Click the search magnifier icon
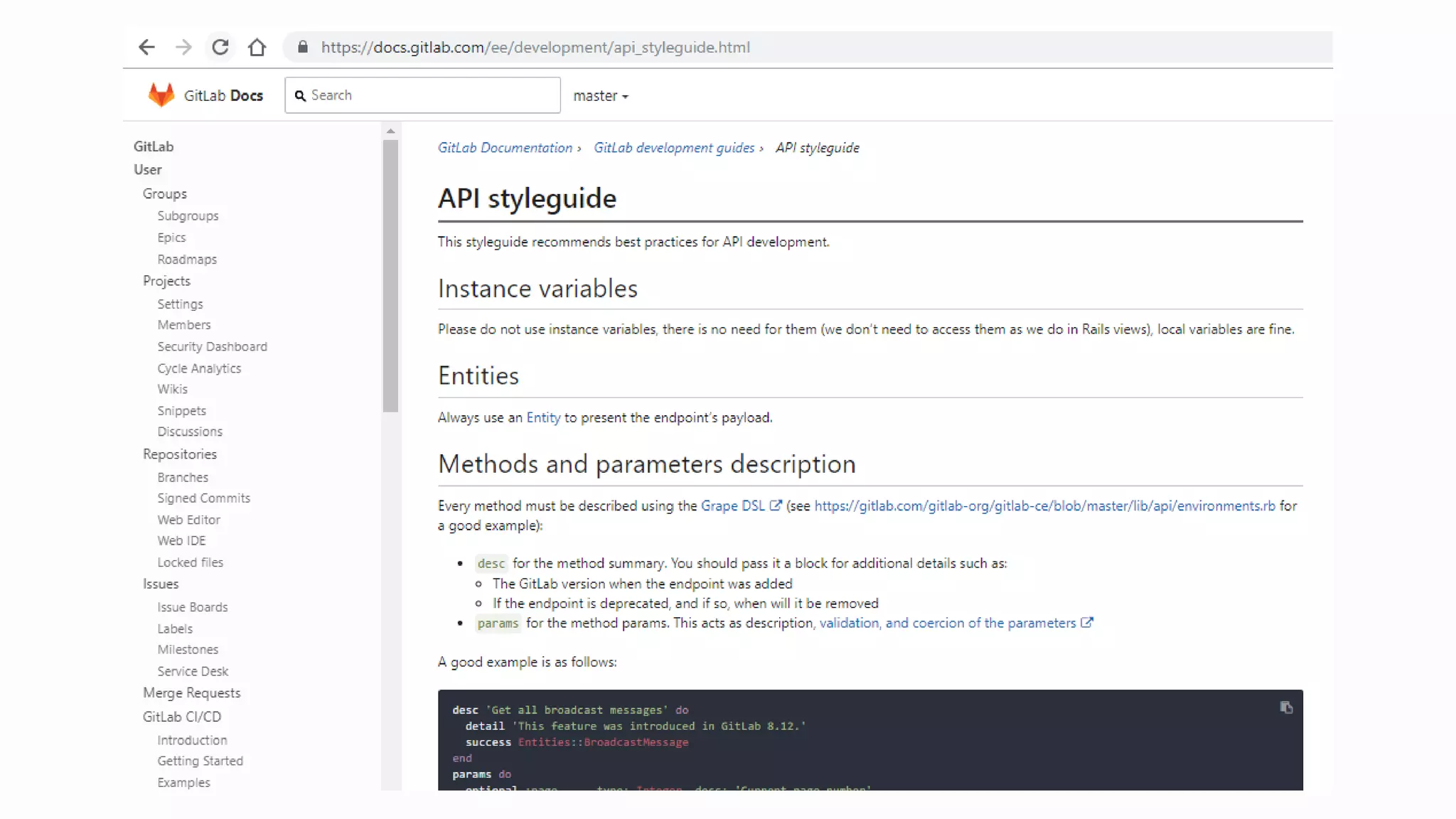Screen dimensions: 1456x819 (300, 95)
